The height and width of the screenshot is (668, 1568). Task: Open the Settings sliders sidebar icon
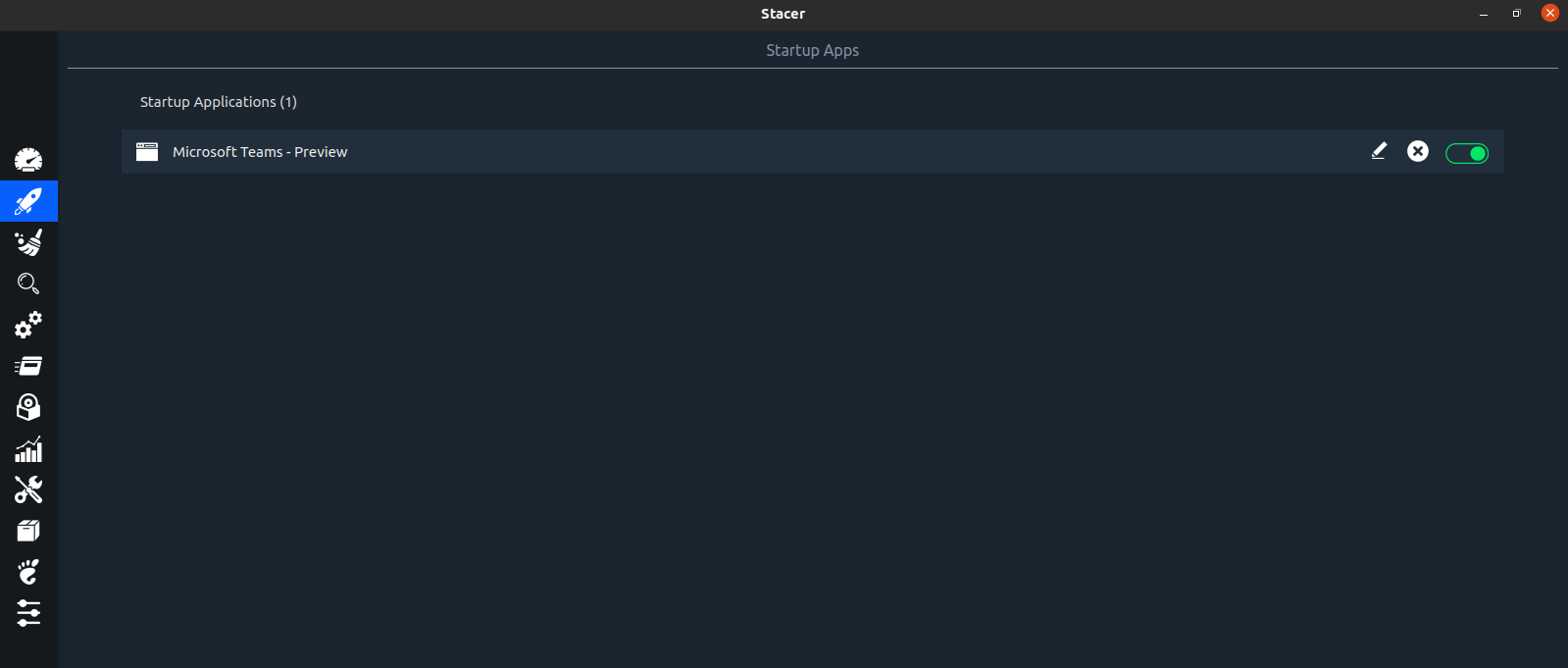(x=28, y=613)
